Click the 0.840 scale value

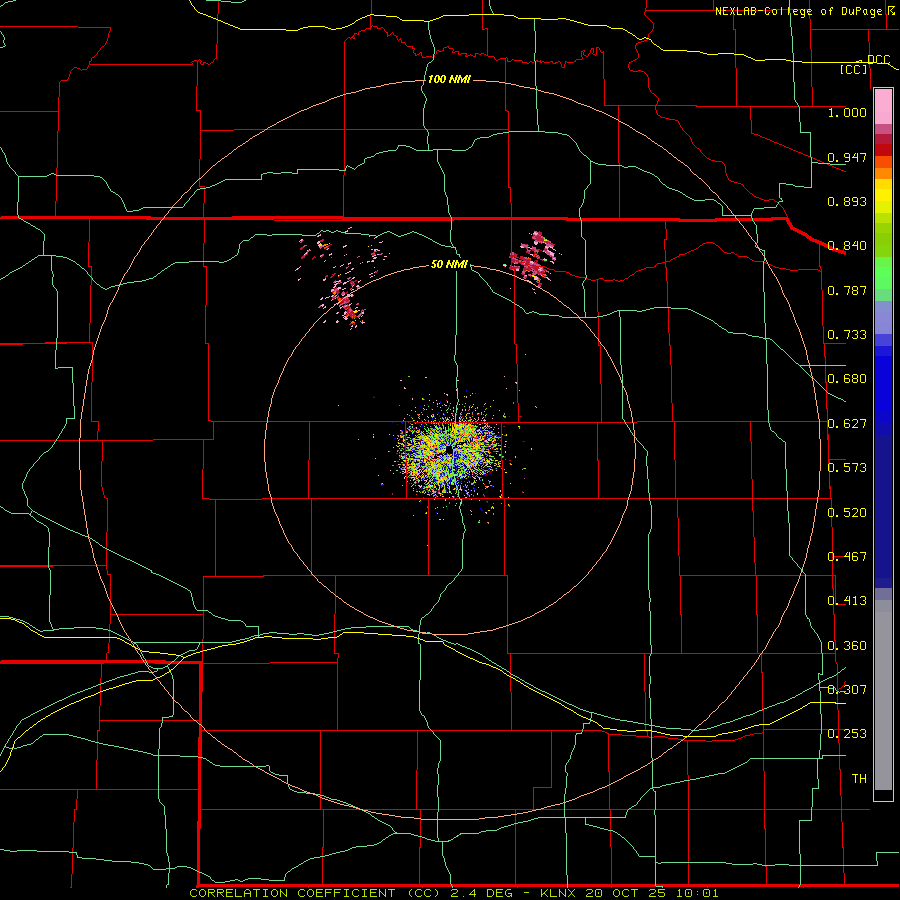[847, 246]
